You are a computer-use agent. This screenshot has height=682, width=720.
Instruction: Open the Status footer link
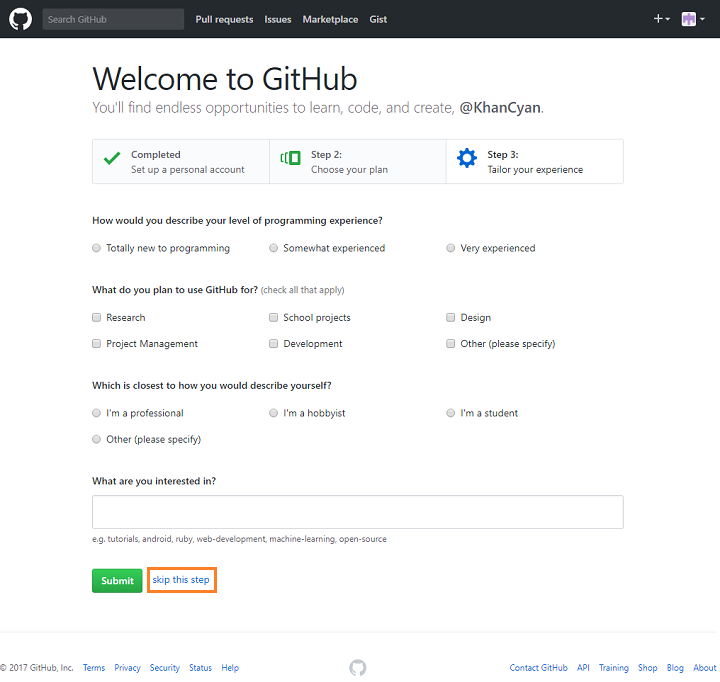[x=200, y=667]
